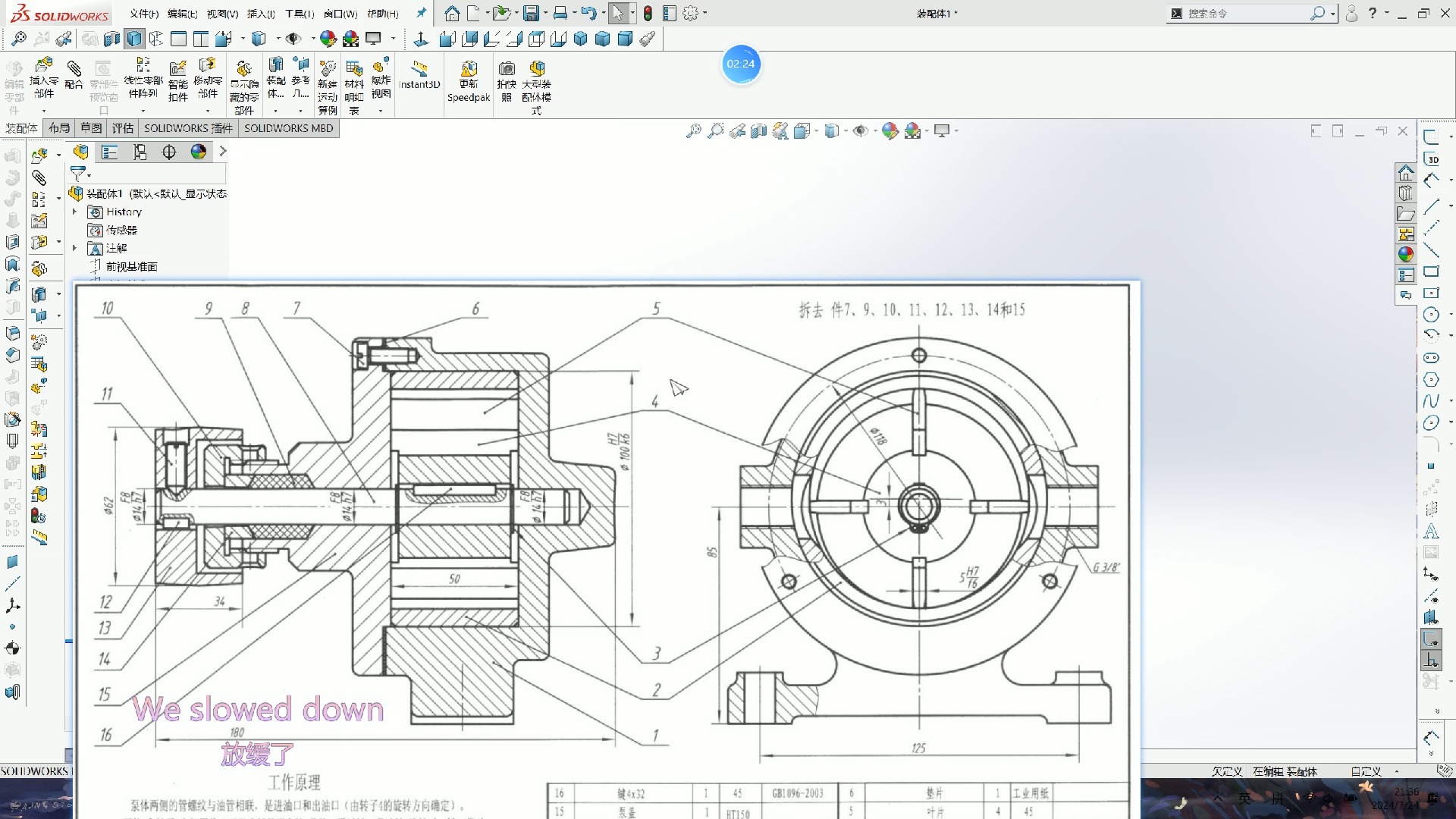
Task: Open 线性零部件阵列 (Linear Component Pattern) tool
Action: click(x=143, y=78)
